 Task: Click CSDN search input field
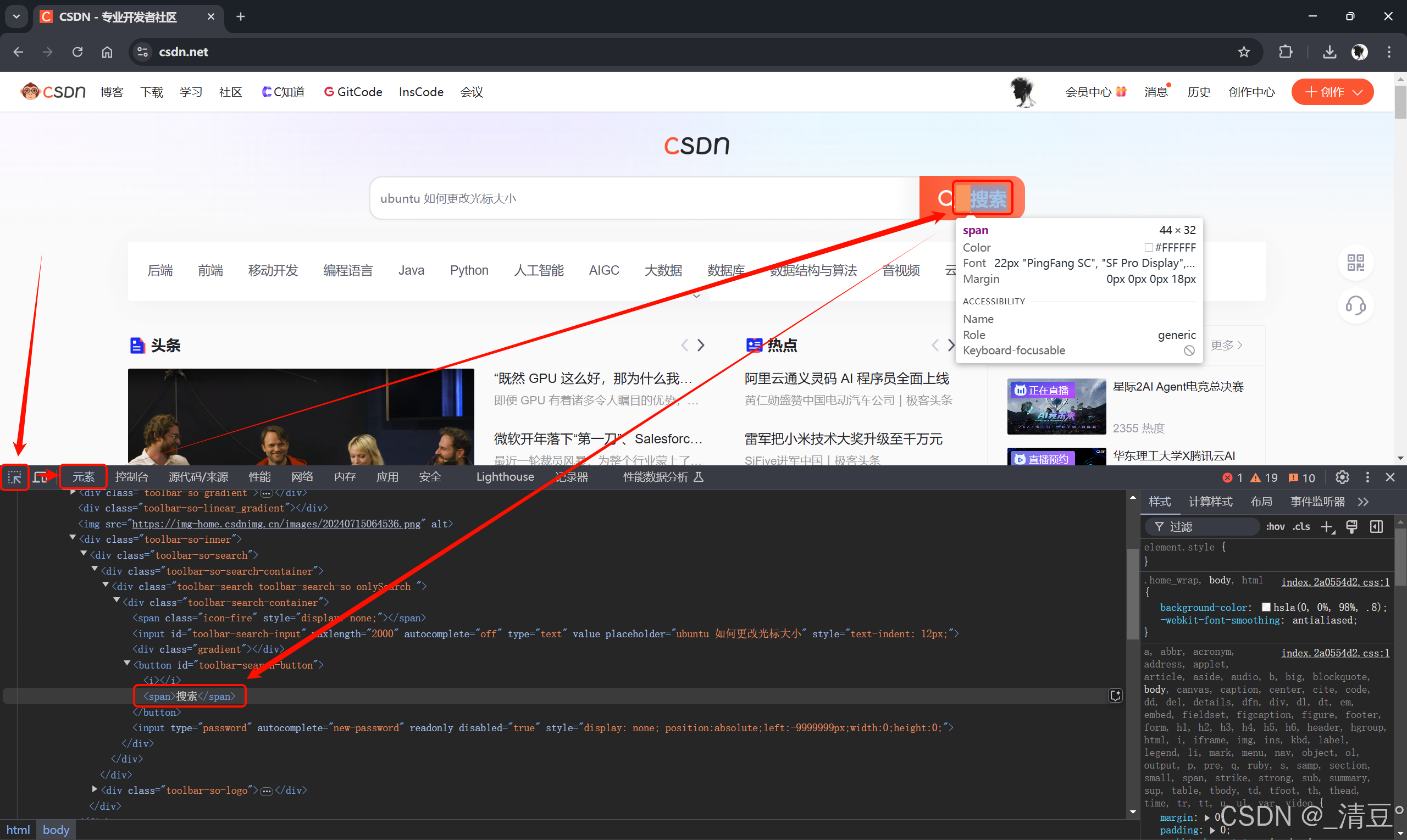pyautogui.click(x=644, y=198)
